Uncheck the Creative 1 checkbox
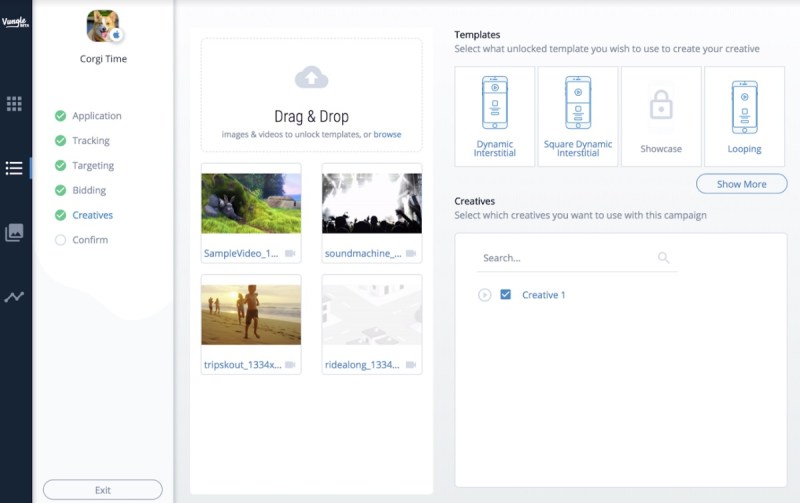The image size is (800, 503). (x=505, y=294)
